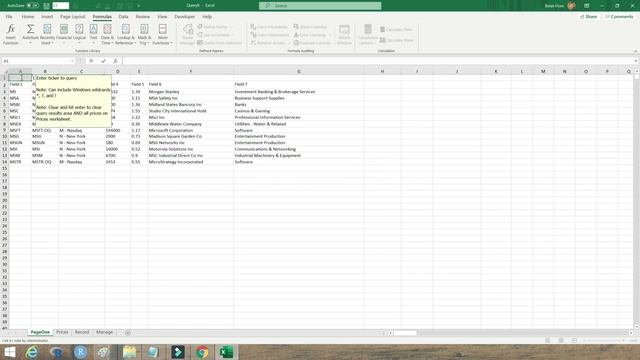Select cell with Microsoft Corporation
Image resolution: width=640 pixels, height=360 pixels.
pos(191,130)
